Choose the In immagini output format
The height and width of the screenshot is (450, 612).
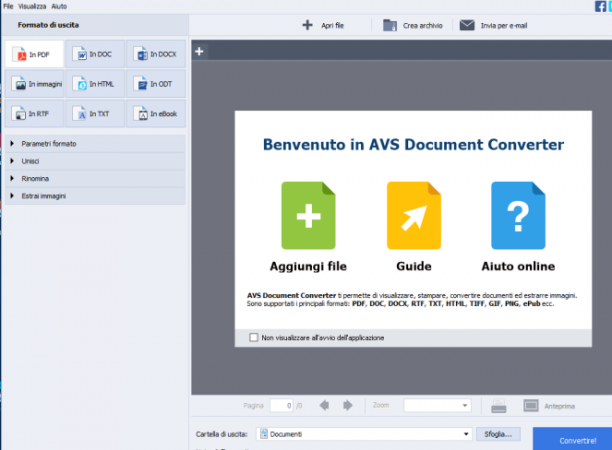34,84
